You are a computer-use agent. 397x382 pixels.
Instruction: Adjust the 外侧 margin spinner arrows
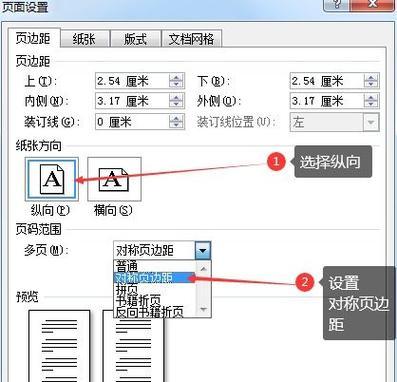tap(371, 101)
